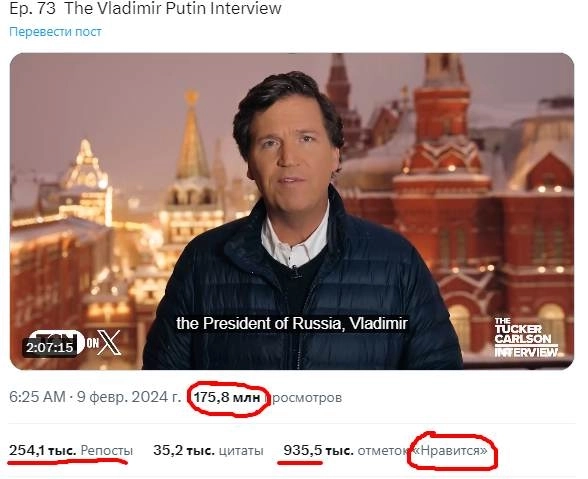Click the 35,2 тыс. quotes number
The image size is (588, 479).
[184, 450]
